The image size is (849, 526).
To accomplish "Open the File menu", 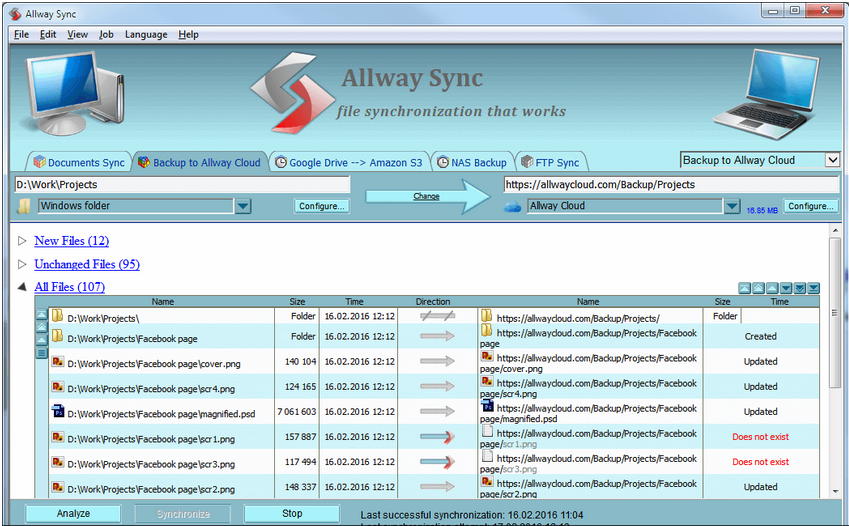I will 22,34.
